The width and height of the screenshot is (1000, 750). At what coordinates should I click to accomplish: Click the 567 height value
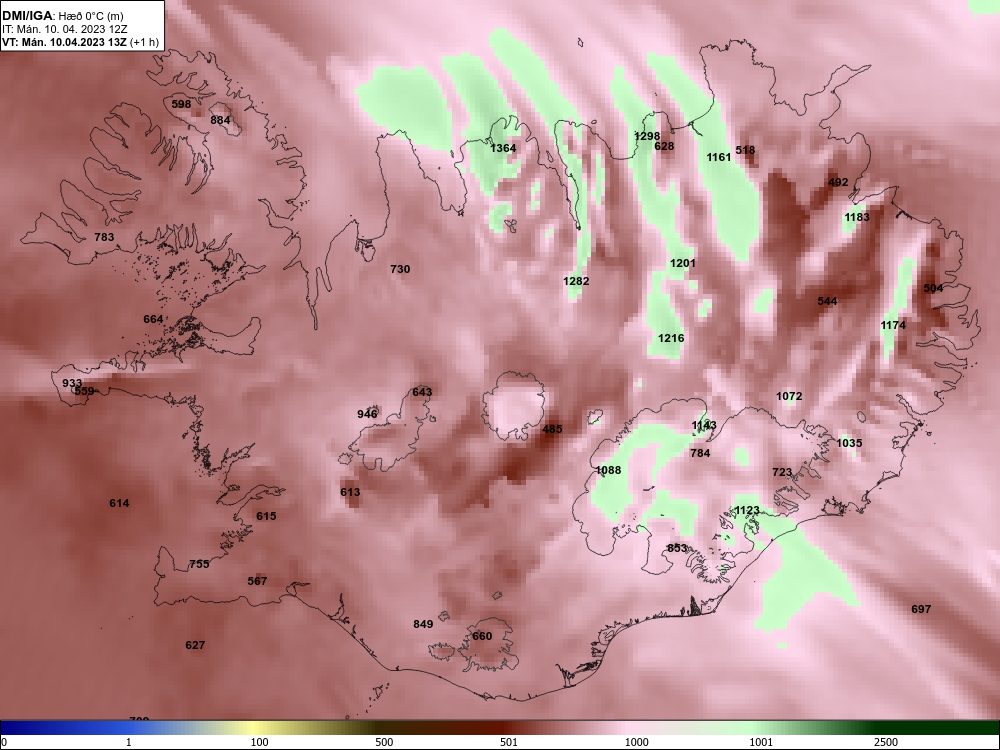tap(257, 581)
